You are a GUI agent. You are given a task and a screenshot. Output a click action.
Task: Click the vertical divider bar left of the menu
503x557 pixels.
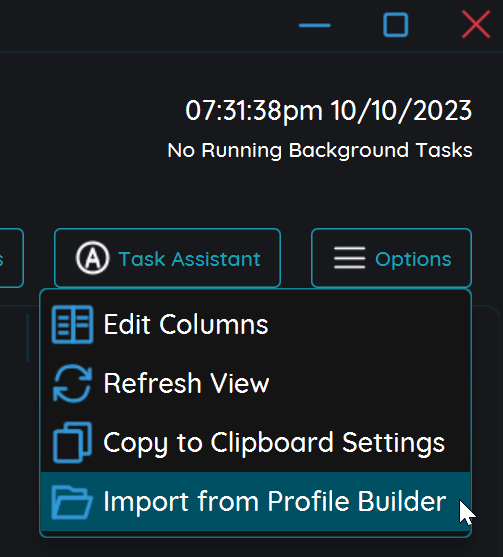point(27,337)
